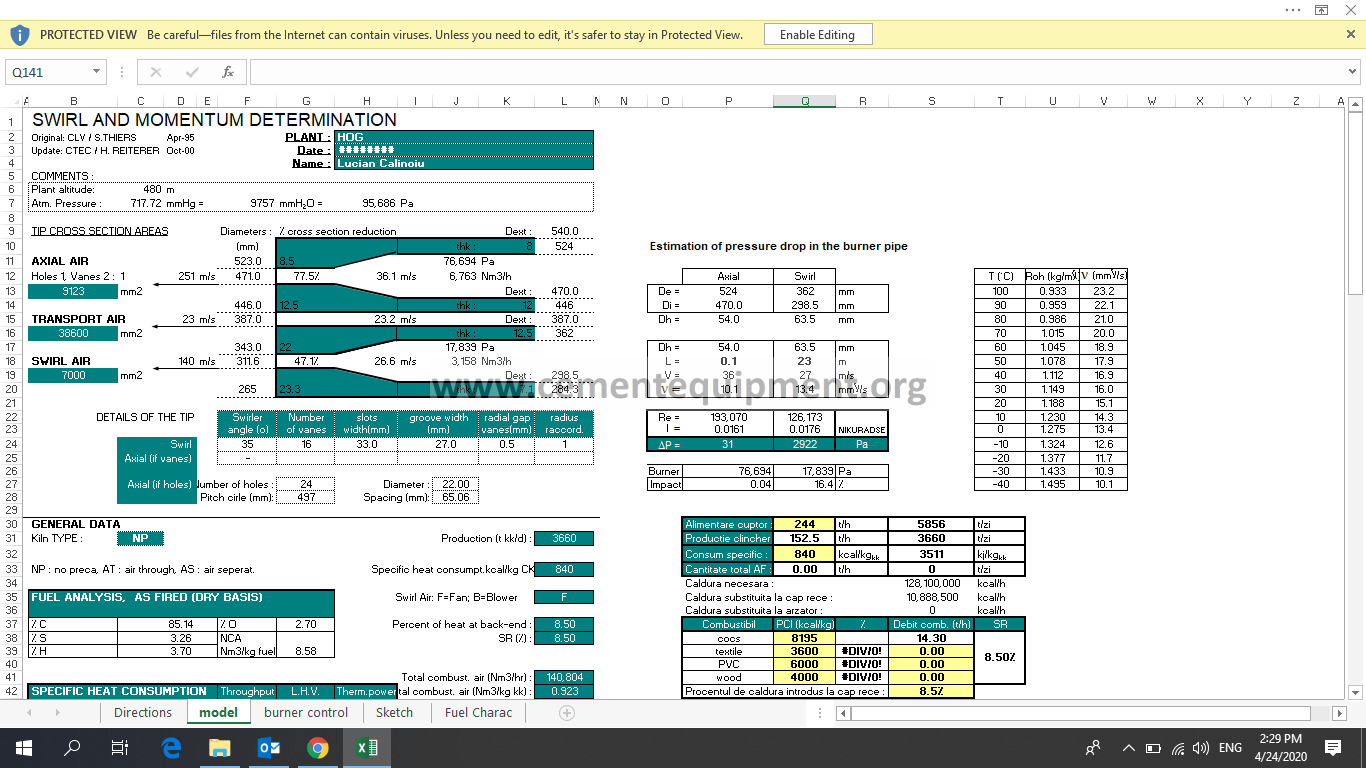Click the next sheet navigation arrow

pyautogui.click(x=57, y=713)
